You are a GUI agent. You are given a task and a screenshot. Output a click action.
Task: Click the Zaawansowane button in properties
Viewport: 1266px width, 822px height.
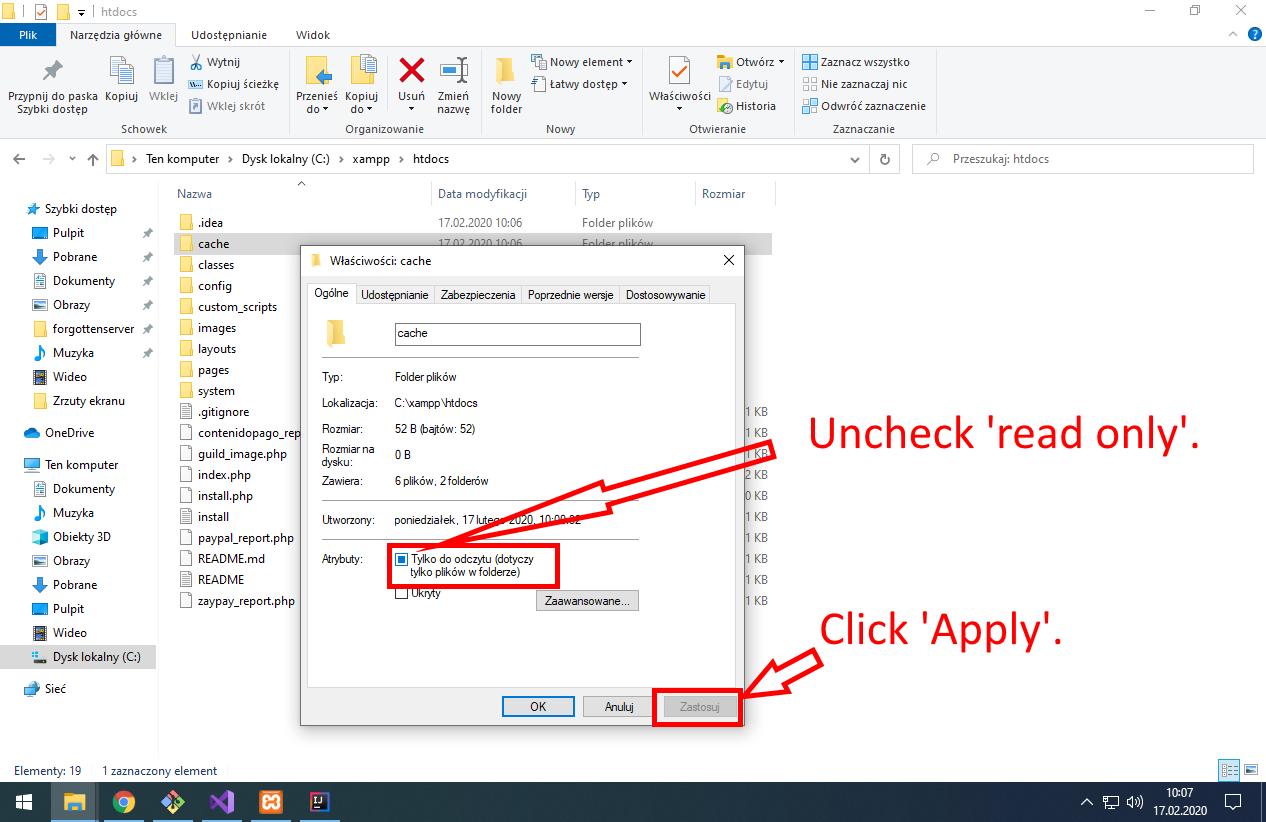tap(587, 600)
